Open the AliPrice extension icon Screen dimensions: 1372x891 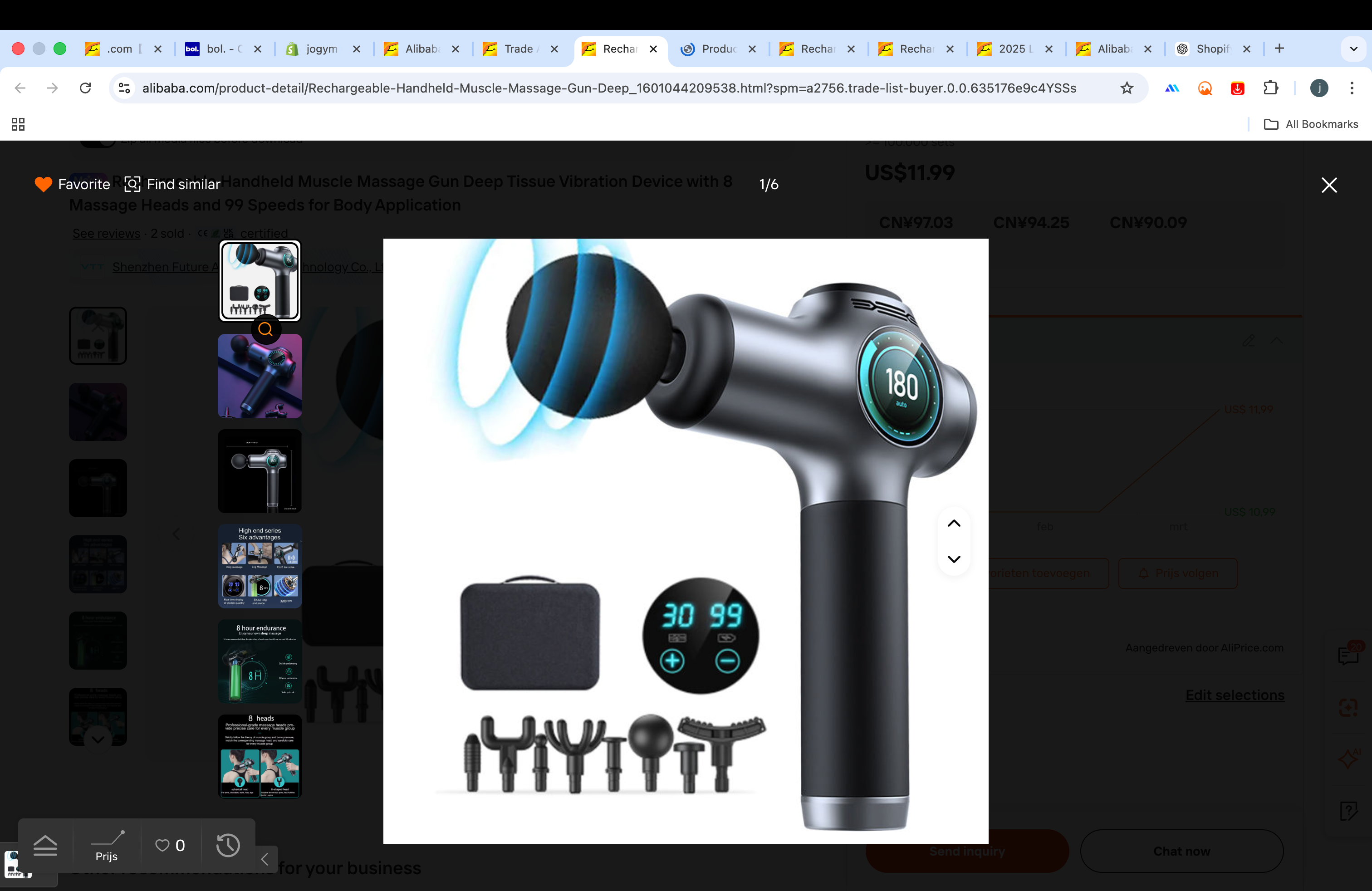click(x=1172, y=88)
